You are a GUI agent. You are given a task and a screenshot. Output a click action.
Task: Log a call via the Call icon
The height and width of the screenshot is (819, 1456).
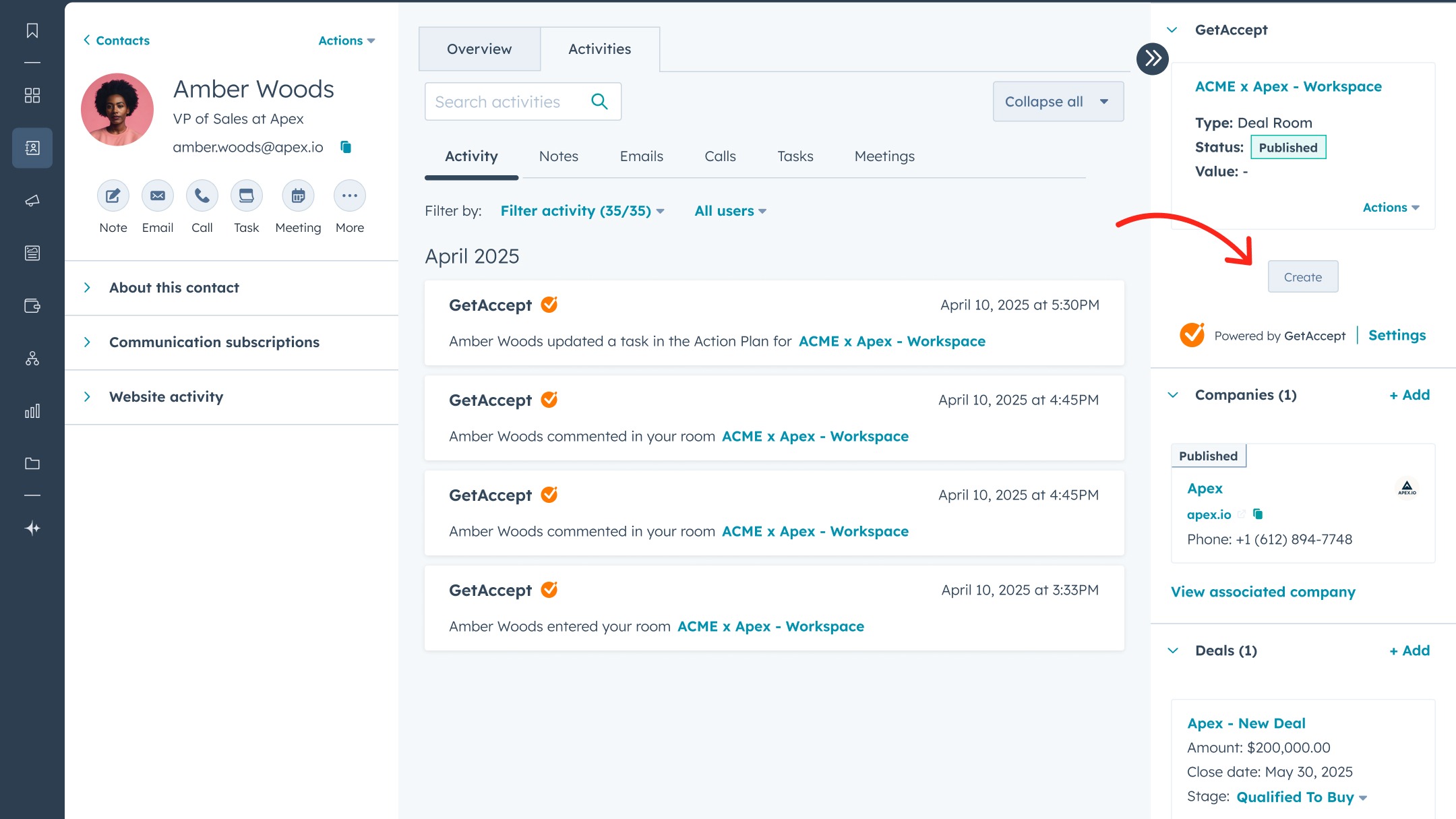202,195
